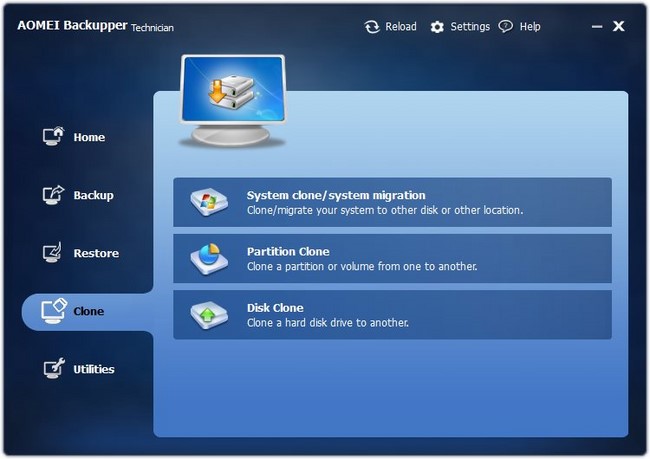
Task: Click the Disk Clone green arrow icon
Action: tap(210, 315)
